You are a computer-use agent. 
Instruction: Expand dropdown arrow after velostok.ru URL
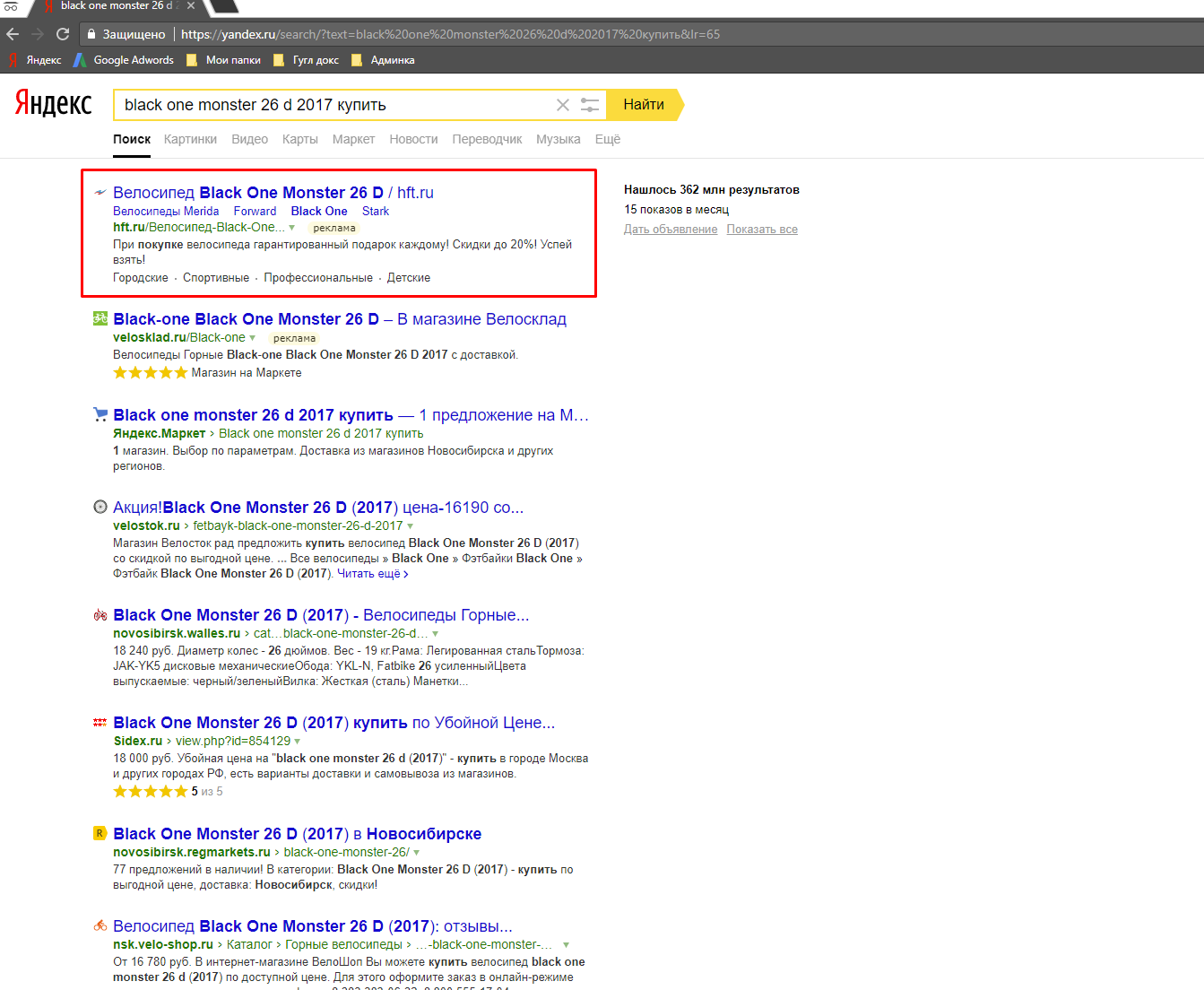coord(411,526)
